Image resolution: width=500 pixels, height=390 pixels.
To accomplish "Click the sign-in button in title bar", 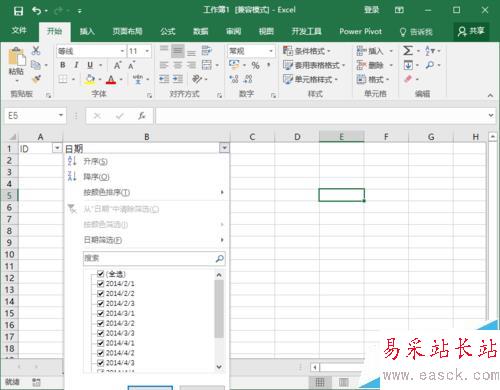I will pos(371,10).
